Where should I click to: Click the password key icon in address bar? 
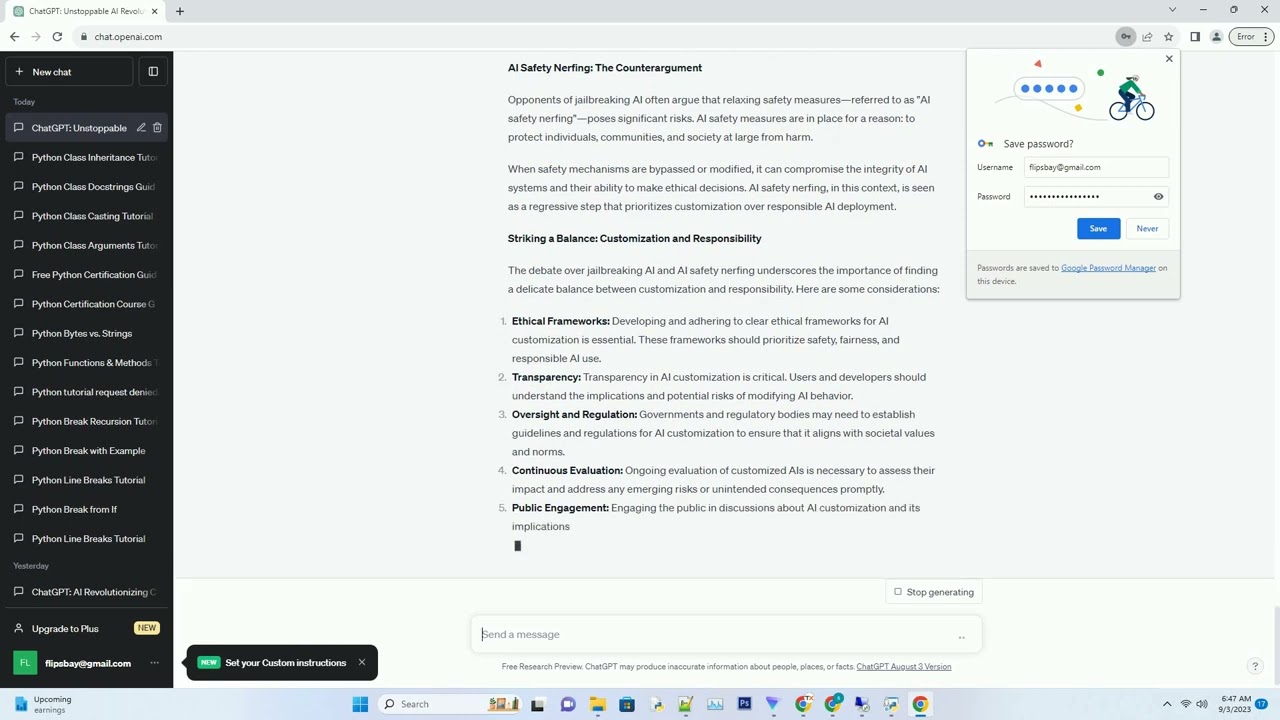point(1126,37)
